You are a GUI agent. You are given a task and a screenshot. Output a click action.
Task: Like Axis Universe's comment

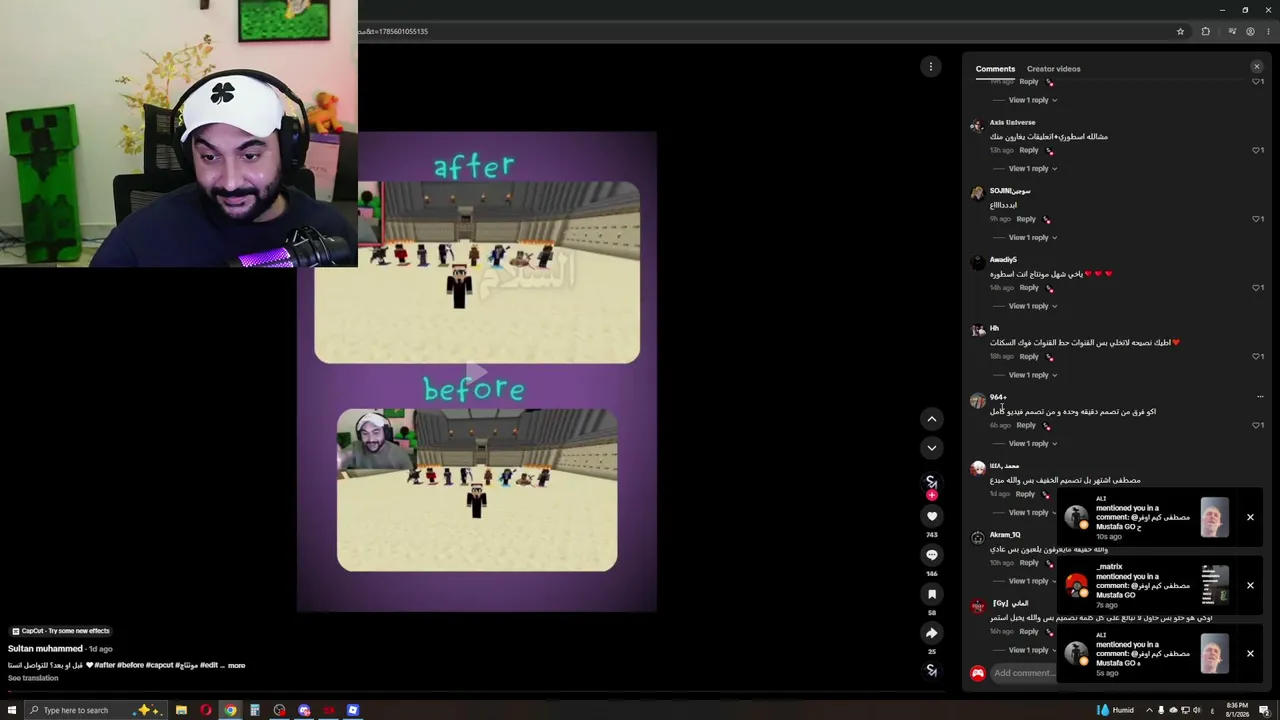pos(1256,150)
